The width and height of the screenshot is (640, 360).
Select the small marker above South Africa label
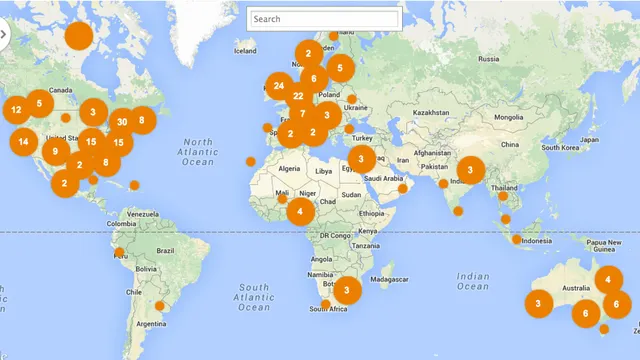325,304
